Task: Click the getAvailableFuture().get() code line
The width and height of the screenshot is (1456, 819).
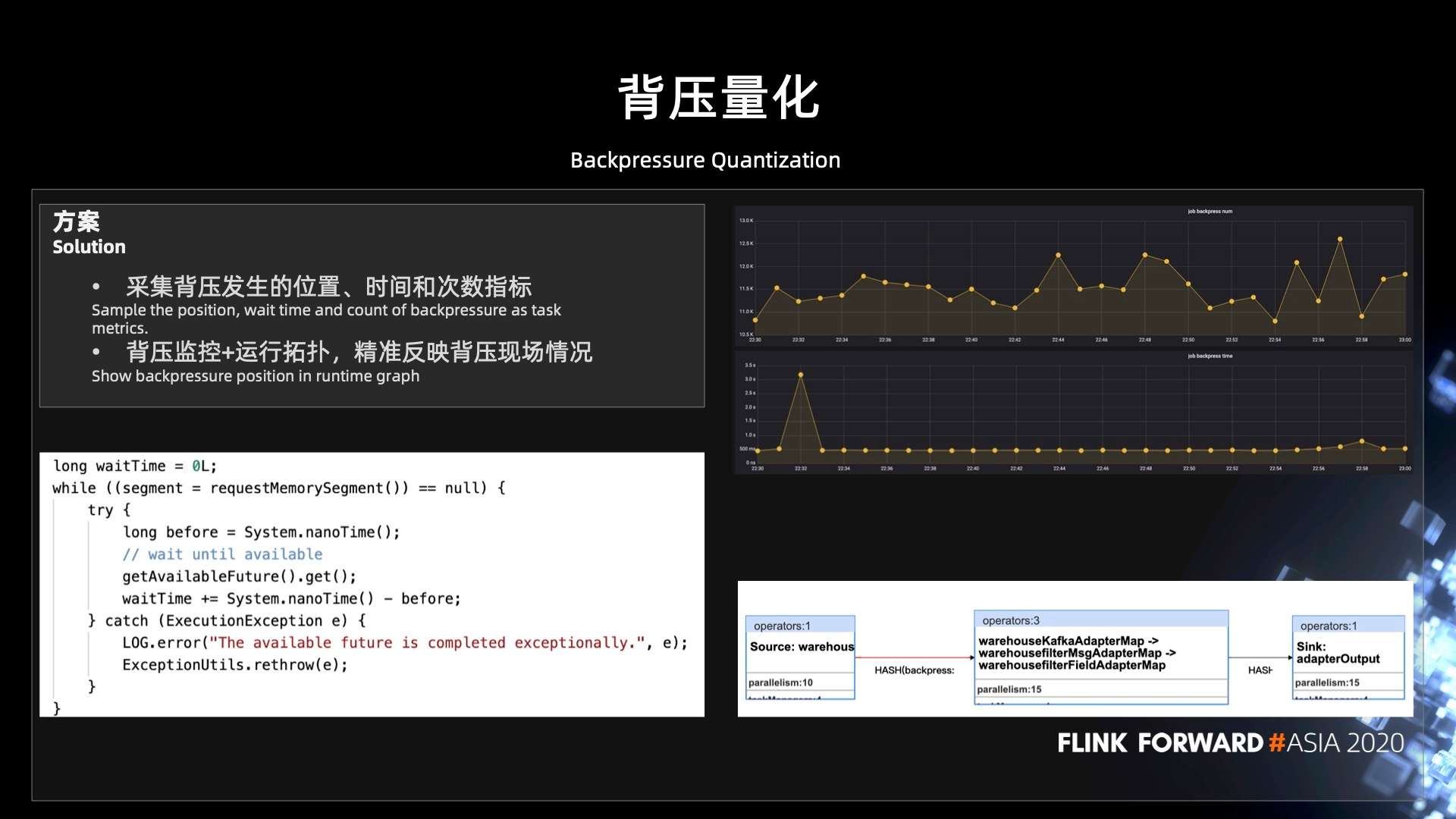Action: [x=239, y=576]
